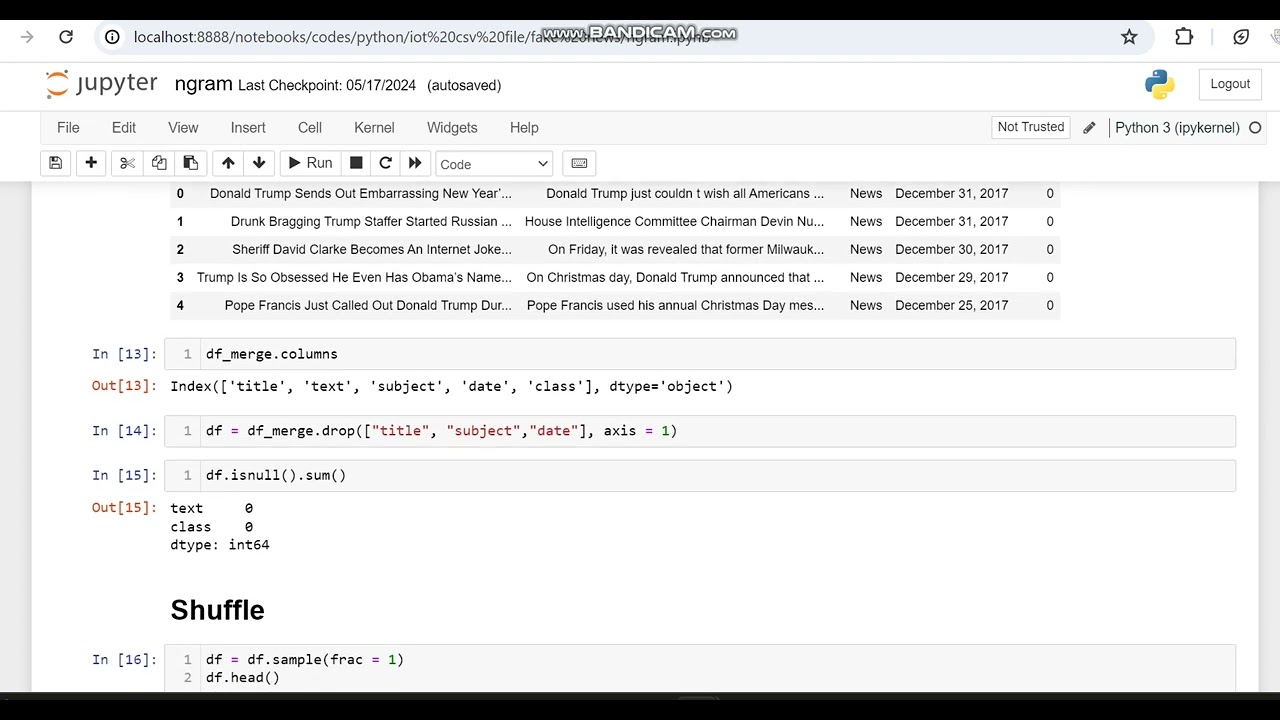1280x720 pixels.
Task: Click the Python logo icon
Action: coord(1160,85)
